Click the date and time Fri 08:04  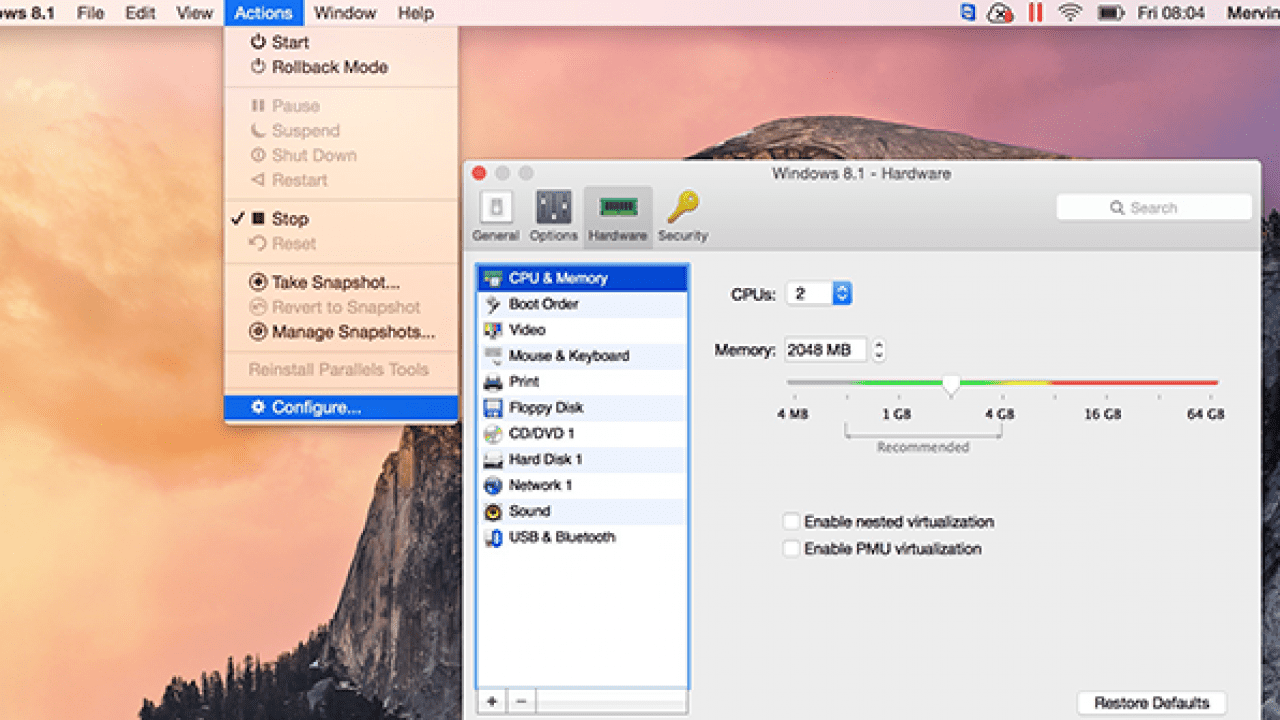[1171, 13]
